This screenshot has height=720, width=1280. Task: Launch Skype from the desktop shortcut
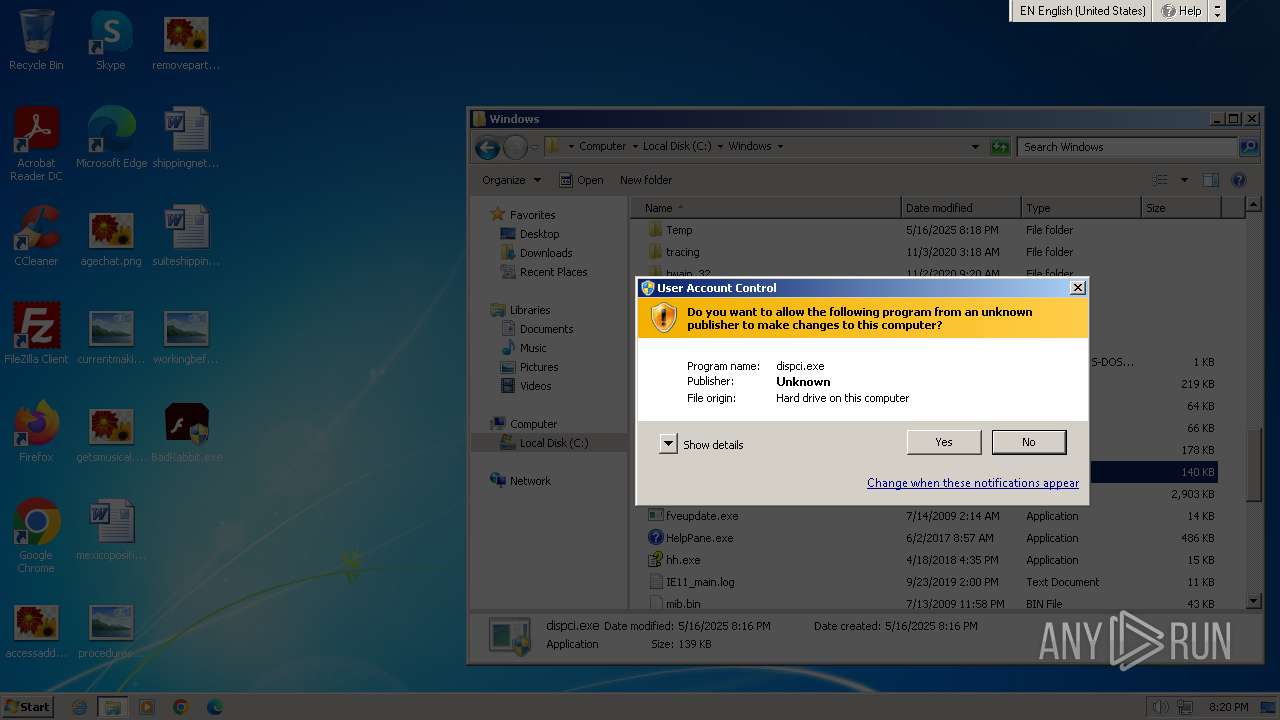point(111,41)
